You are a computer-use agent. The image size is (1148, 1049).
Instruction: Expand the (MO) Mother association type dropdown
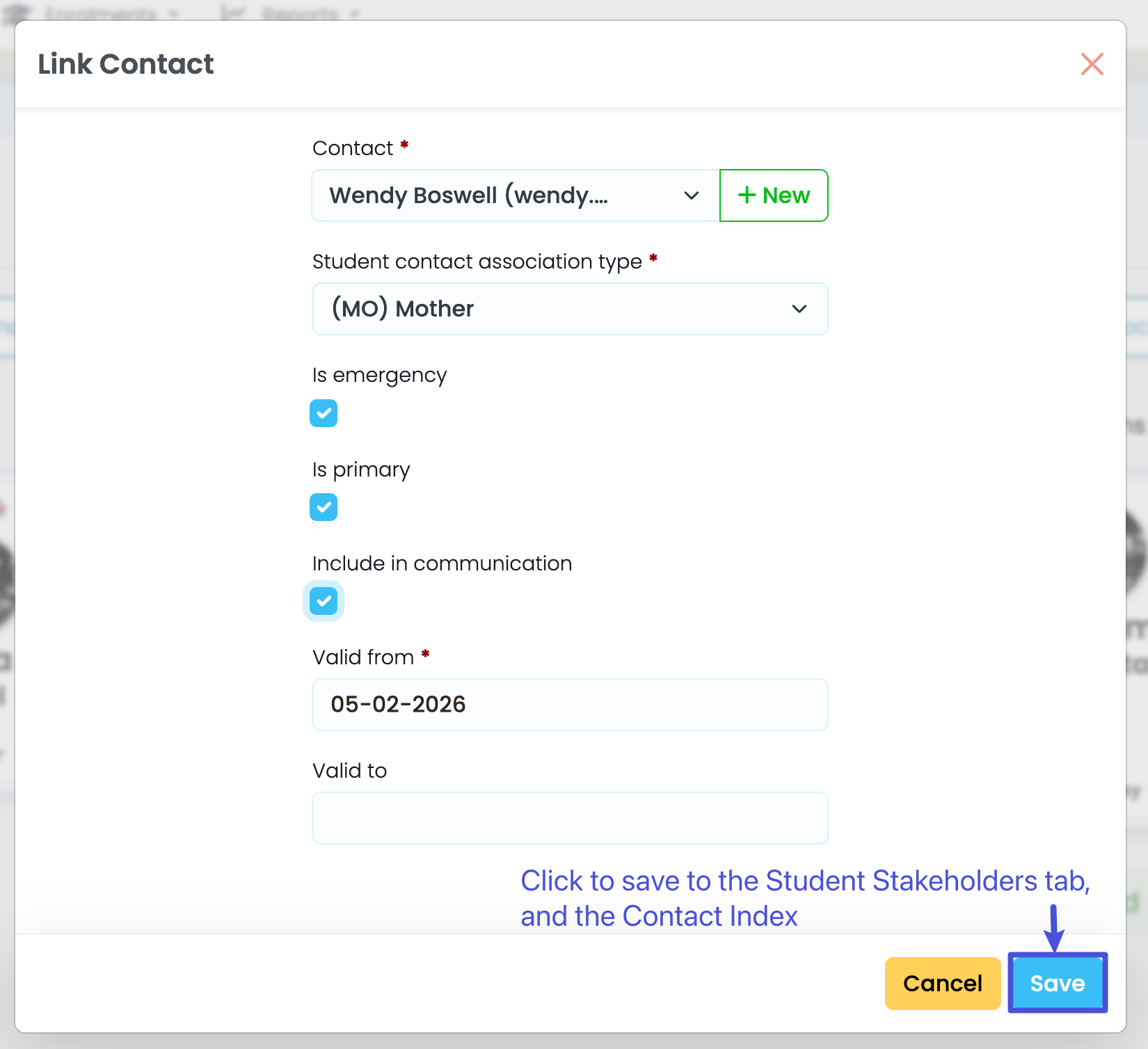point(557,309)
